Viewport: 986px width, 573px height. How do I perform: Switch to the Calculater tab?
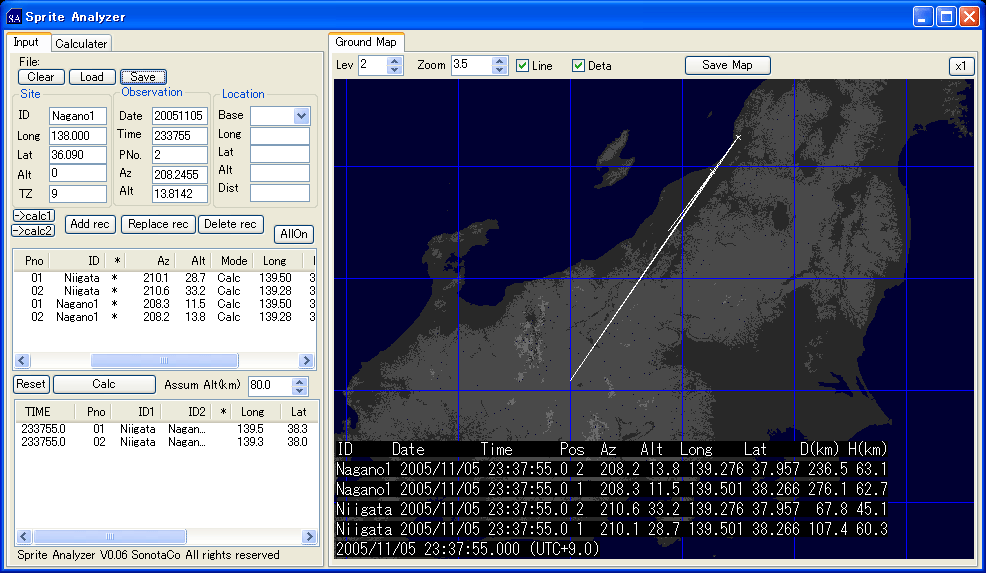(x=81, y=43)
